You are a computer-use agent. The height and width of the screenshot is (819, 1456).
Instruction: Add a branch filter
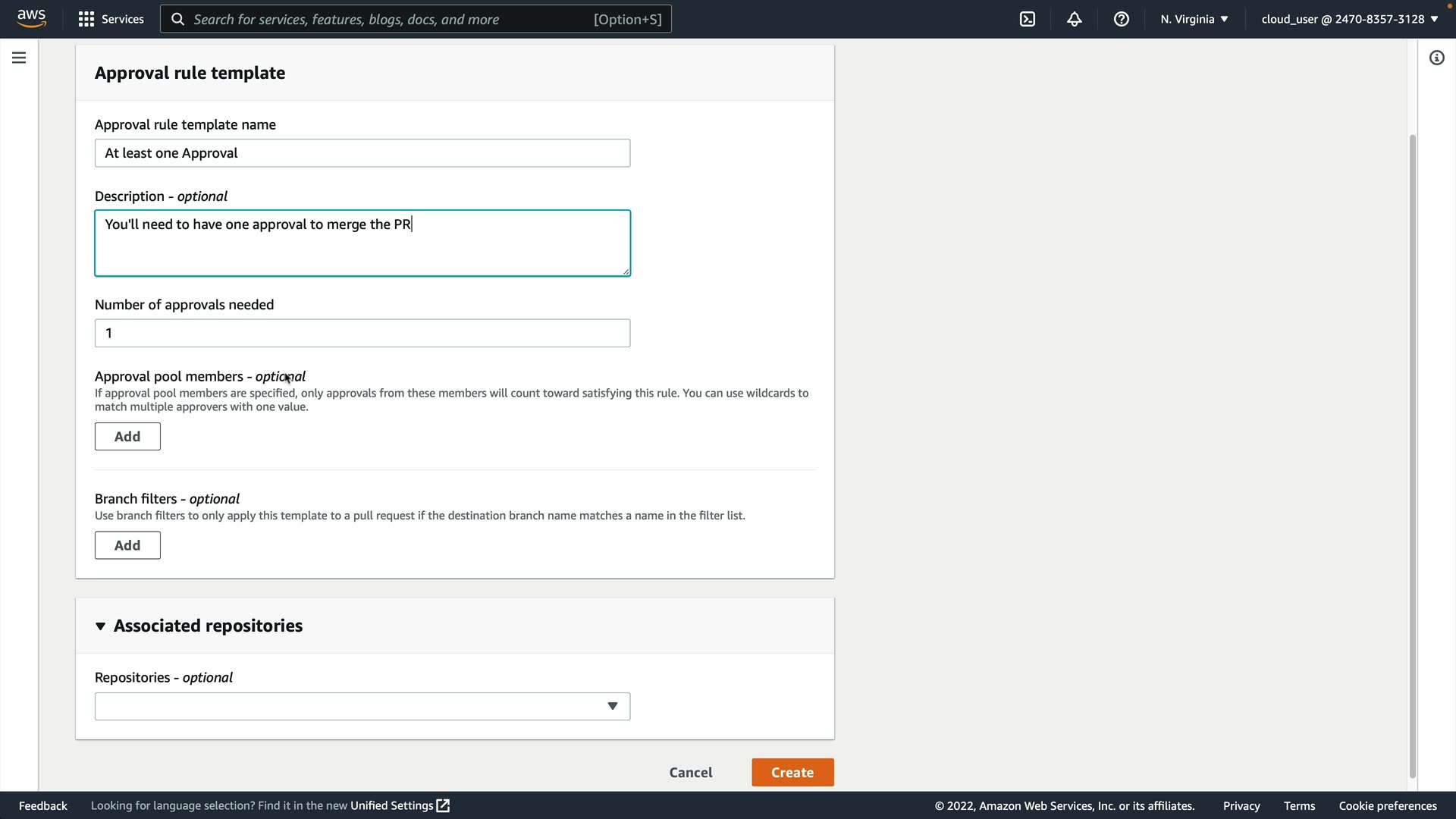tap(127, 545)
